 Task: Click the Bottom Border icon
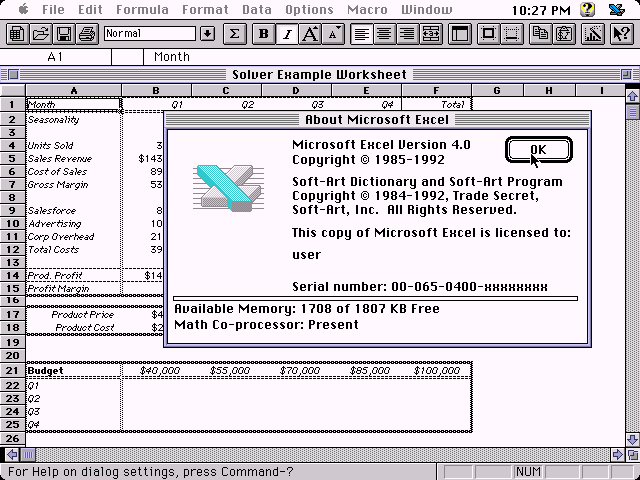click(512, 34)
